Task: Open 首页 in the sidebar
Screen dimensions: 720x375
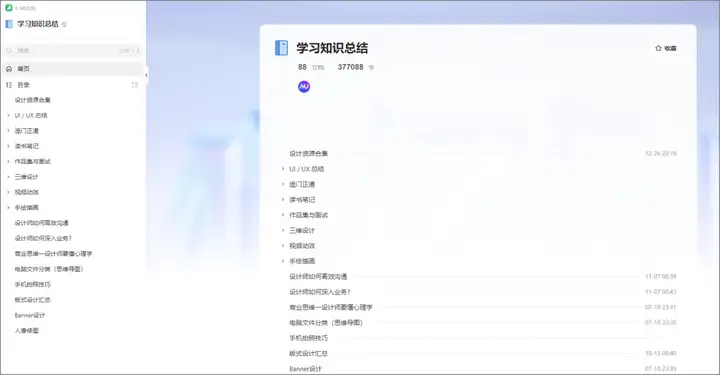Action: click(x=73, y=69)
